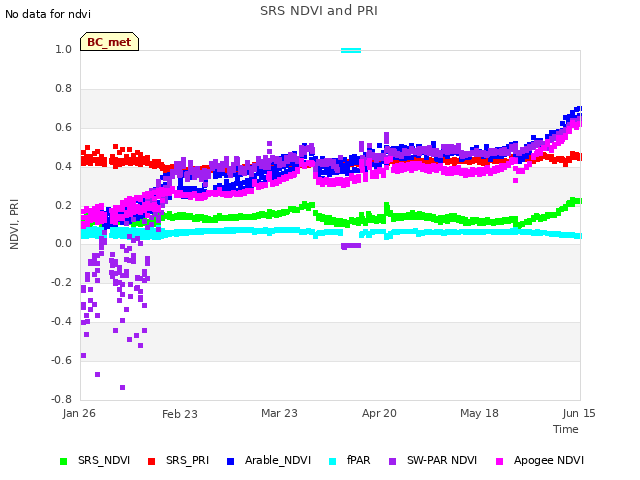Click the magenta Apogee NDVI legend swatch

coord(499,461)
